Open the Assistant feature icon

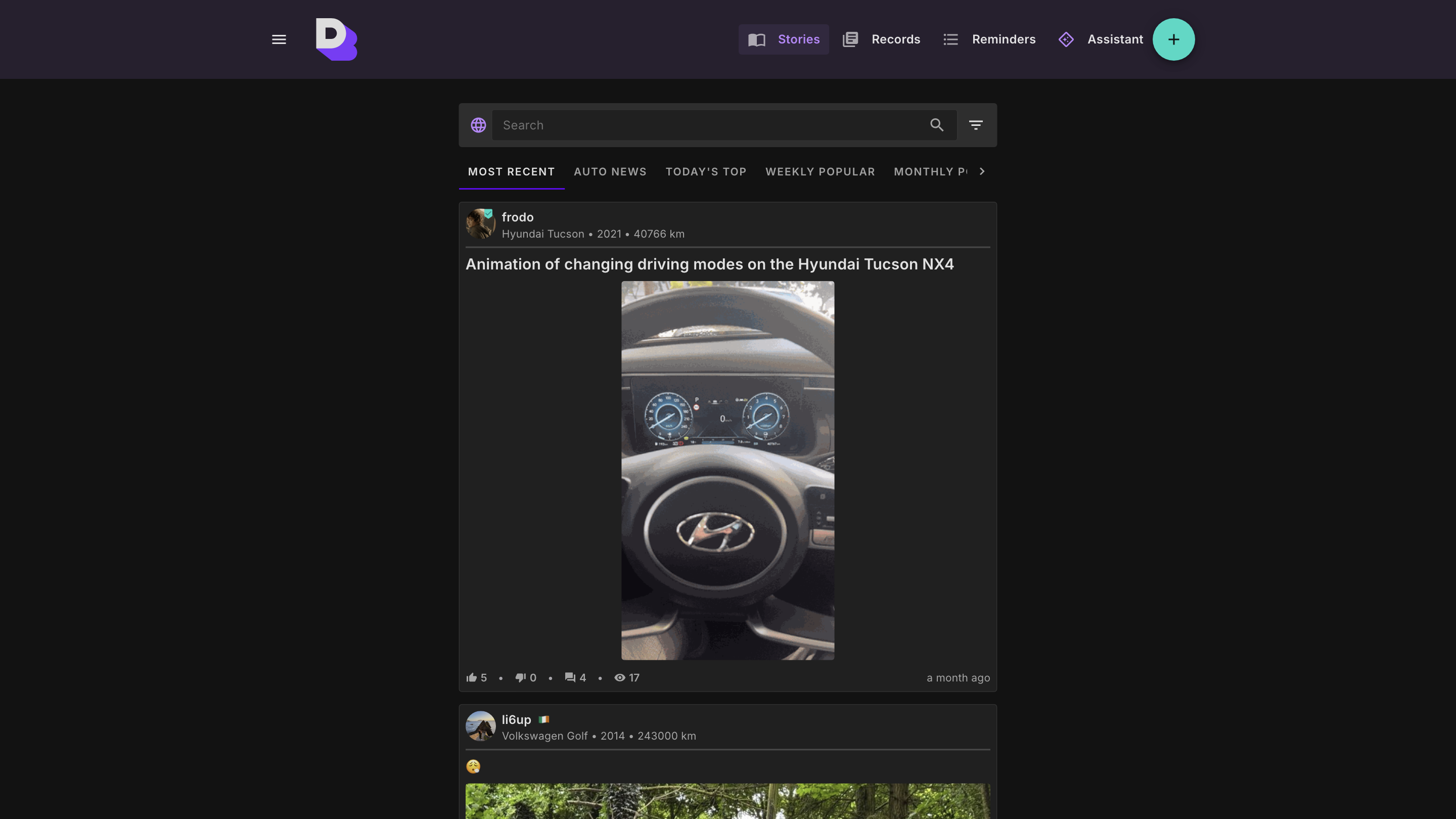click(x=1067, y=39)
